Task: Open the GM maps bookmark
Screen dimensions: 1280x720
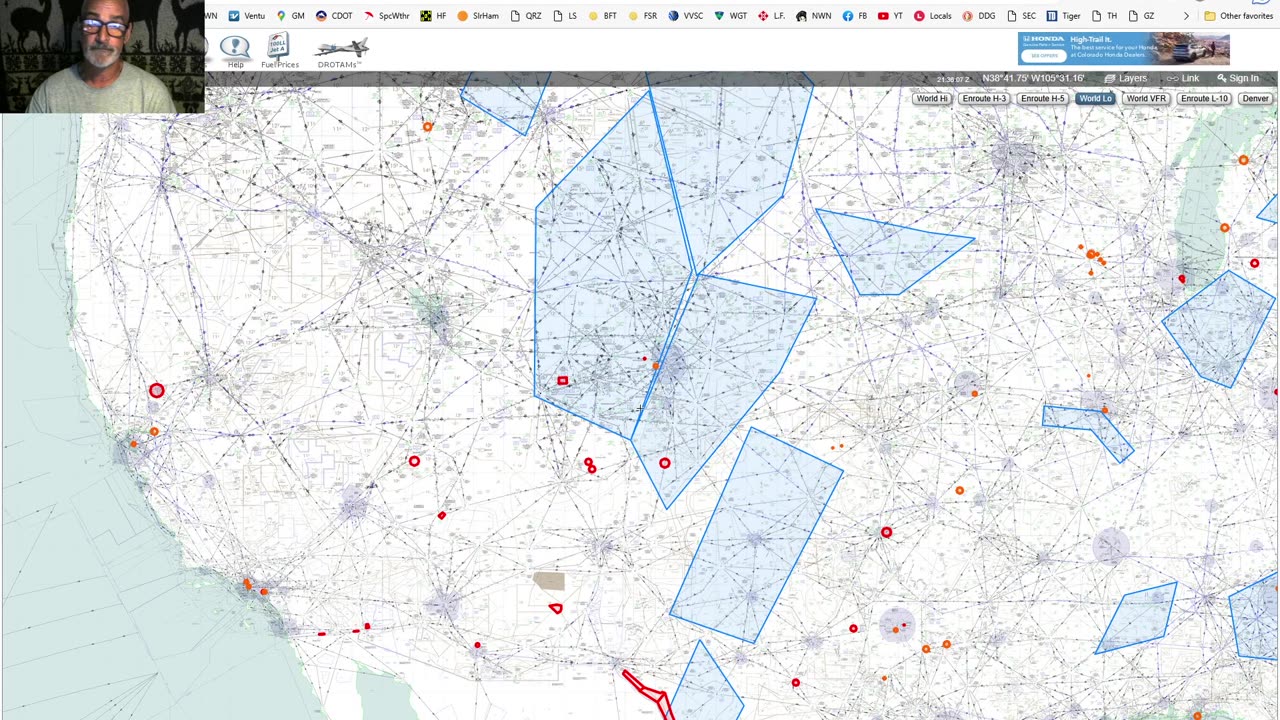Action: 290,16
